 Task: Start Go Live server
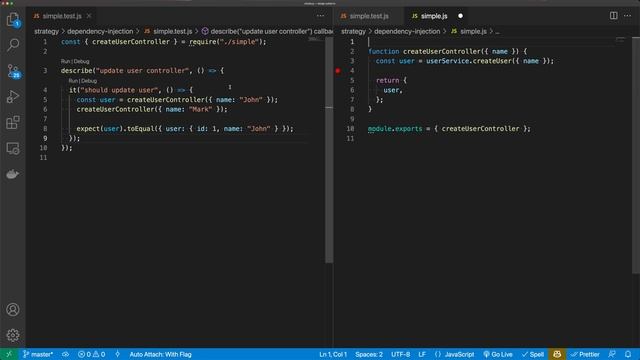tap(498, 354)
